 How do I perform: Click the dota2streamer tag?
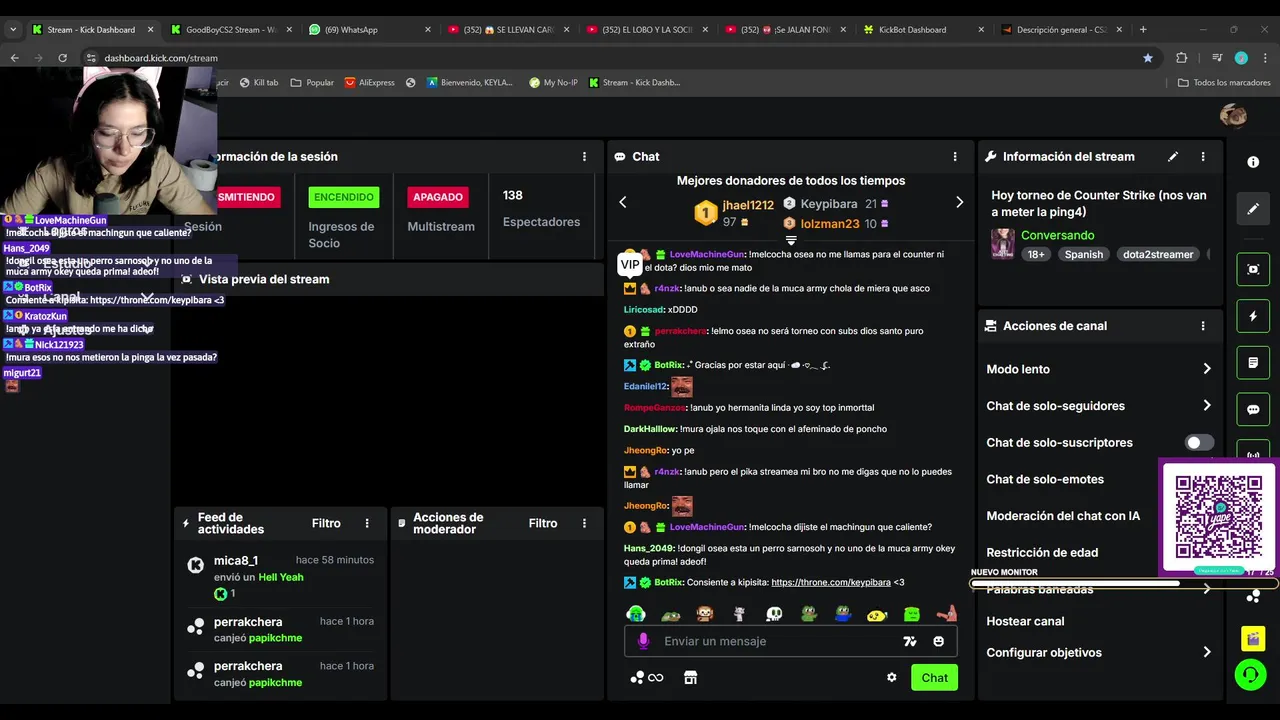click(1159, 254)
